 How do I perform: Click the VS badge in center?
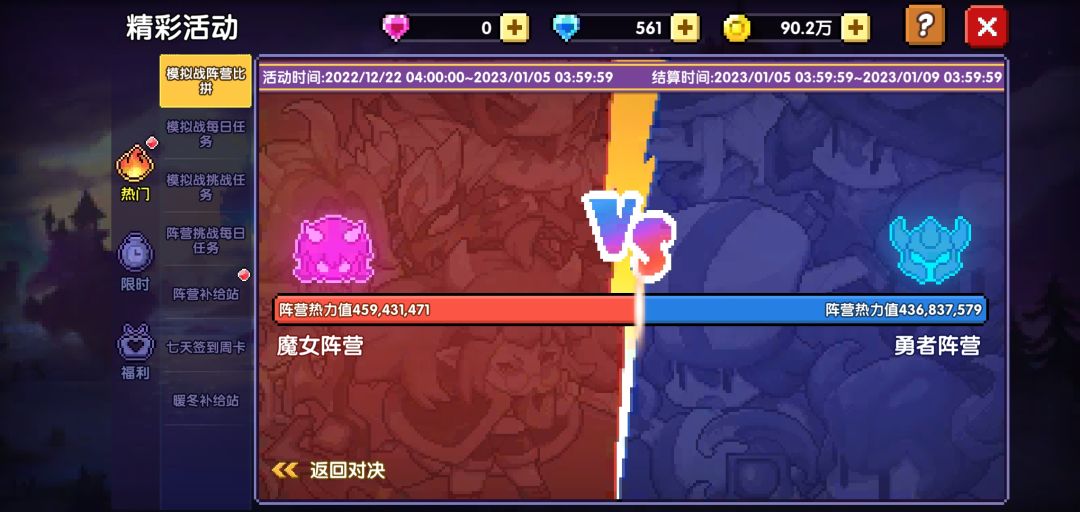628,236
